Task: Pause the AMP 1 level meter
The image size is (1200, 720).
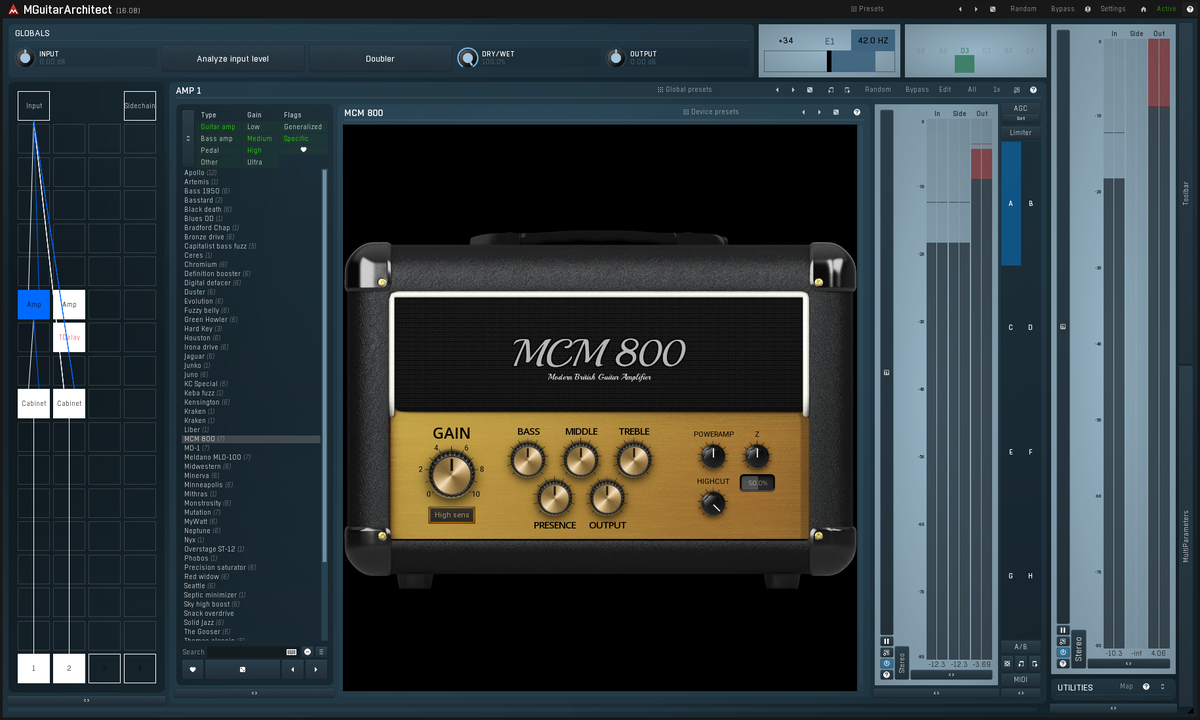Action: (x=886, y=641)
